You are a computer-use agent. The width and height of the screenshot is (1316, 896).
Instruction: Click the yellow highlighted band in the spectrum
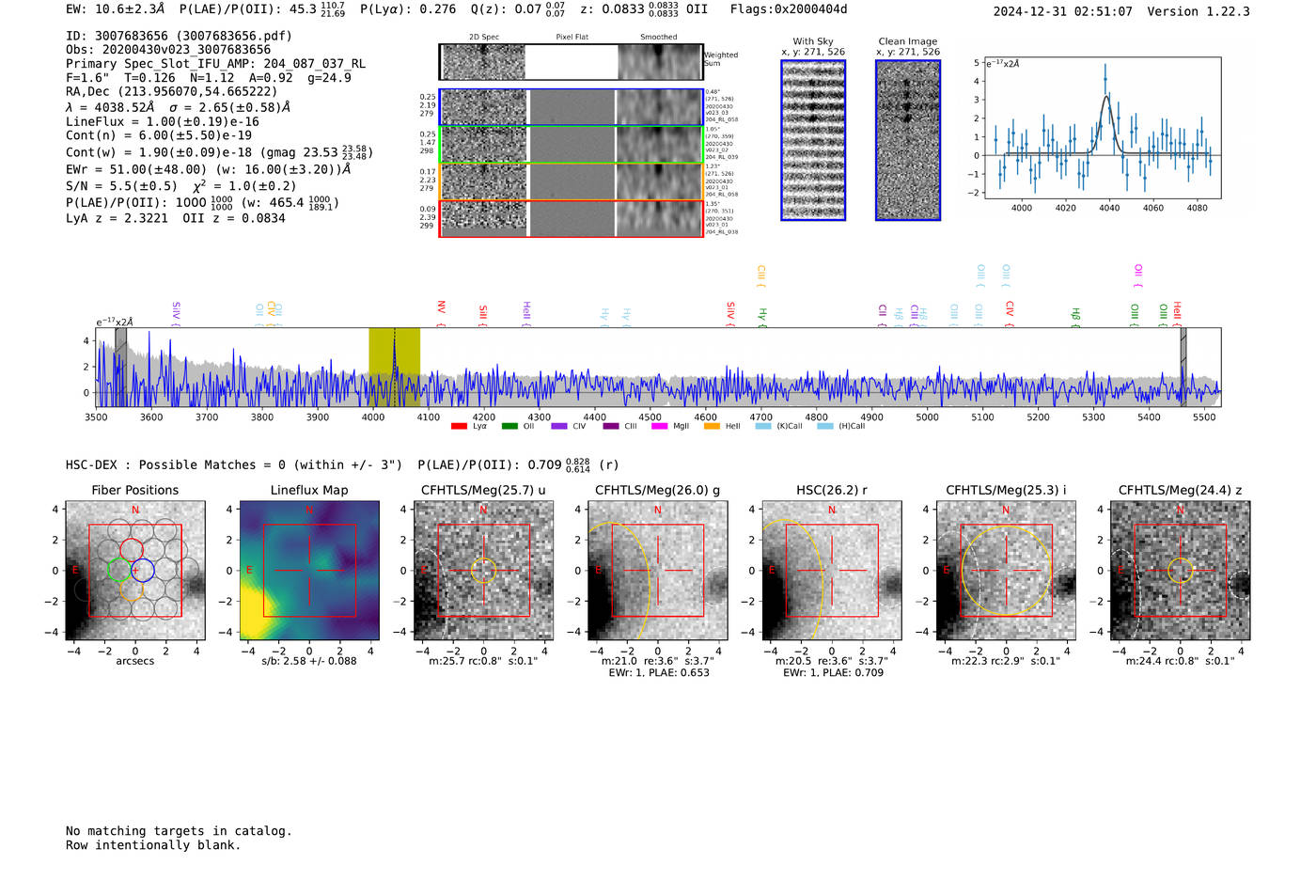(x=394, y=367)
